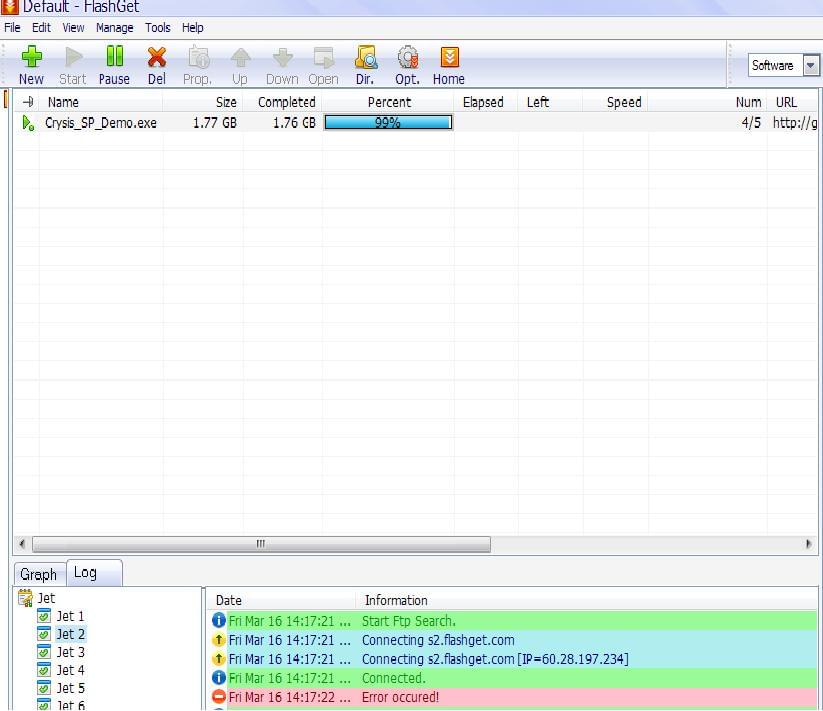
Task: Click info icon on Start Ftp Search row
Action: tap(219, 621)
